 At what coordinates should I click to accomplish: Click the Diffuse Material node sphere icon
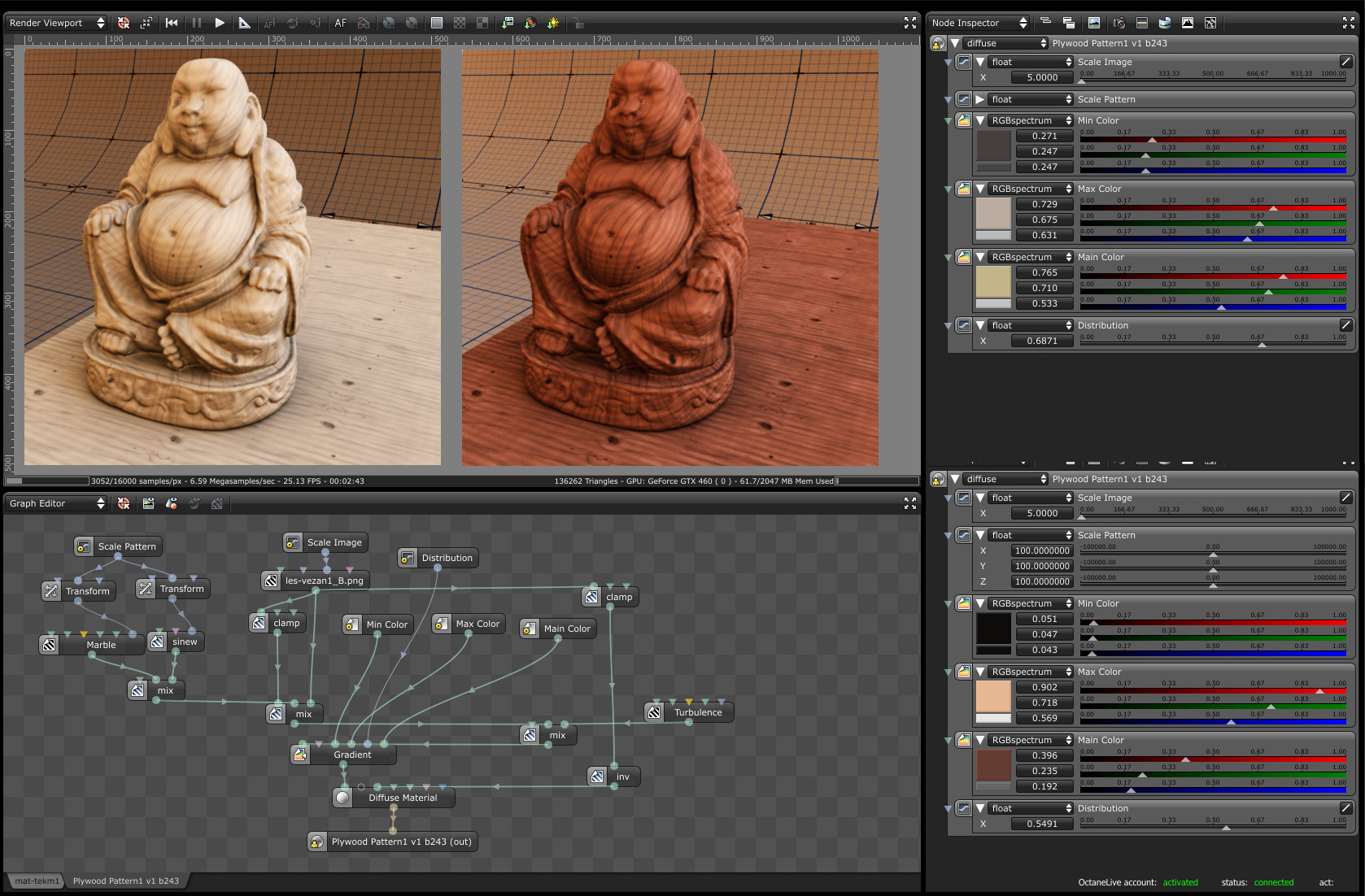click(342, 798)
